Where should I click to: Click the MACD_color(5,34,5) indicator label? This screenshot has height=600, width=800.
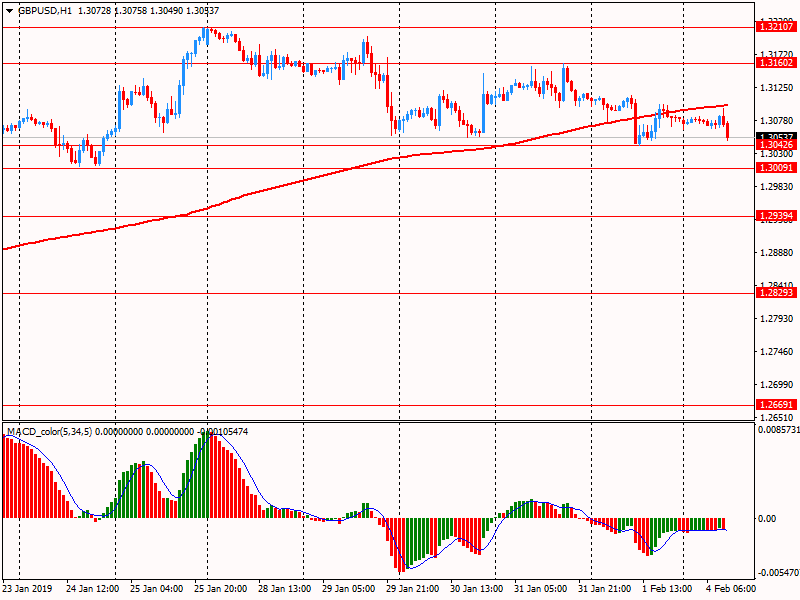[49, 432]
